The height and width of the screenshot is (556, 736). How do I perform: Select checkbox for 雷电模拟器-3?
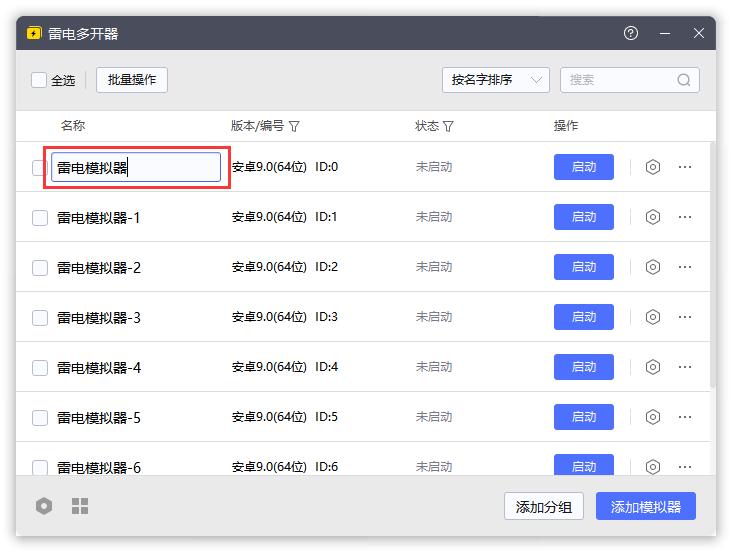pos(40,318)
